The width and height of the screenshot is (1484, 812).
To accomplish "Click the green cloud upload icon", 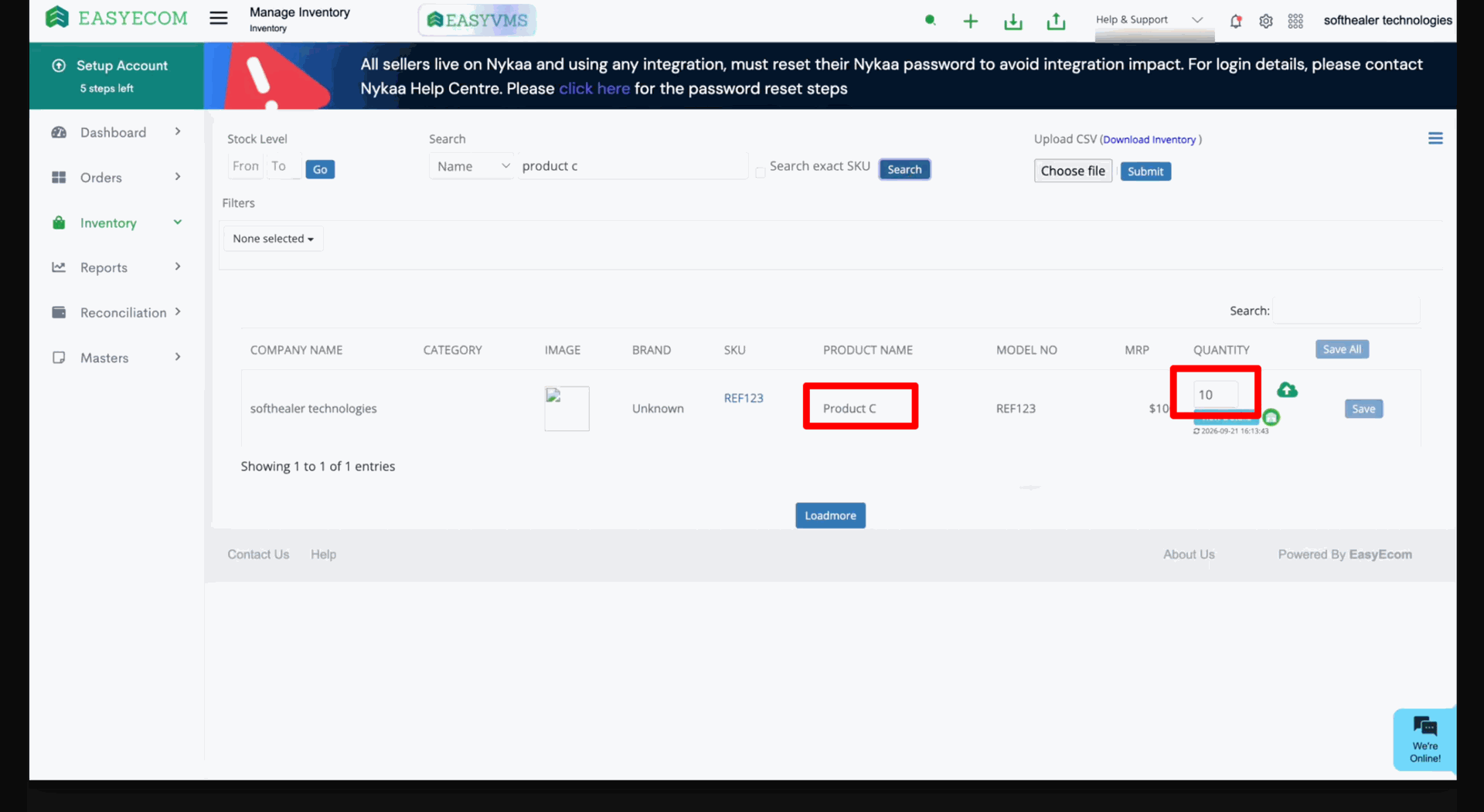I will click(1287, 390).
